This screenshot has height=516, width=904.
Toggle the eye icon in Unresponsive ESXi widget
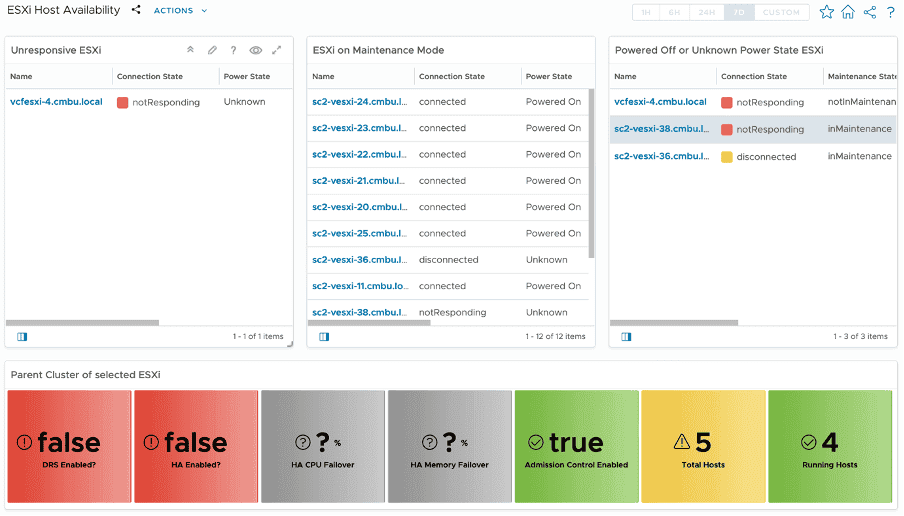pos(255,50)
